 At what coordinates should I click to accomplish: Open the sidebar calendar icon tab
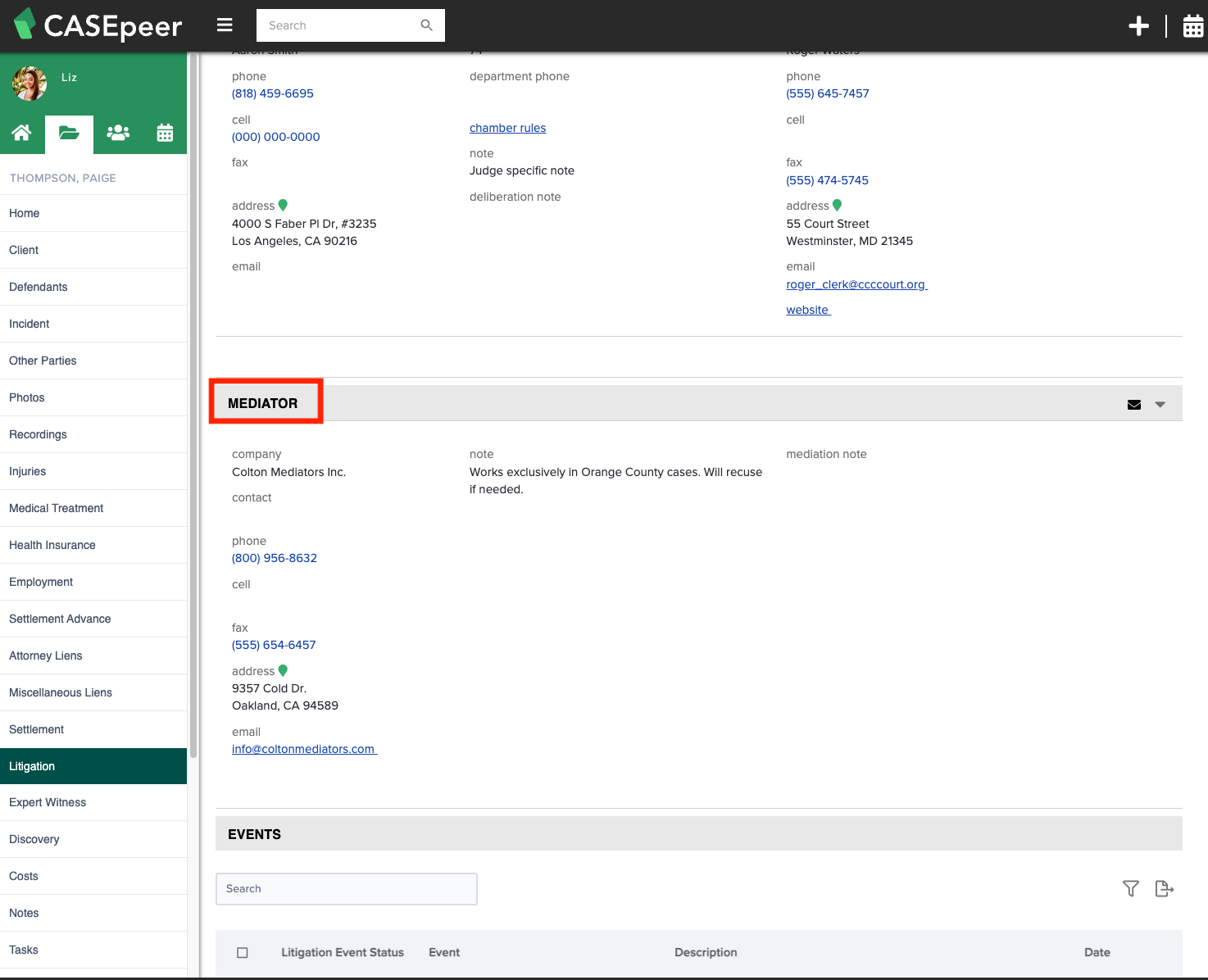pos(165,133)
